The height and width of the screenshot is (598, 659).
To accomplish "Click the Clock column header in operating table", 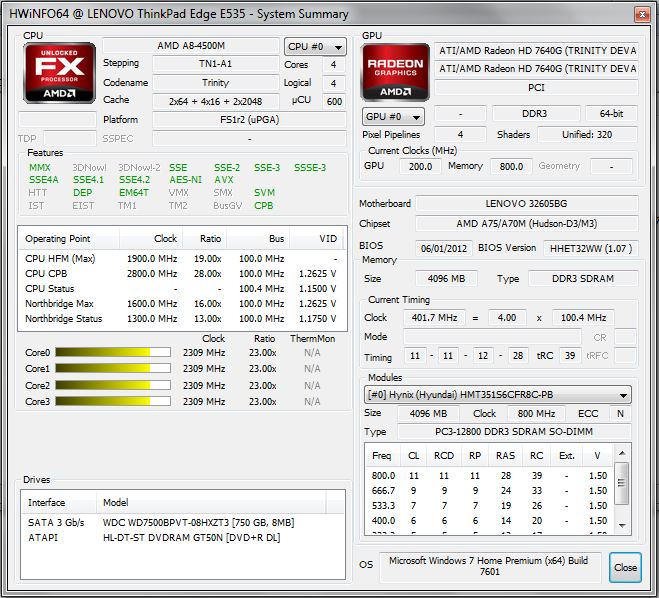I will (x=151, y=239).
